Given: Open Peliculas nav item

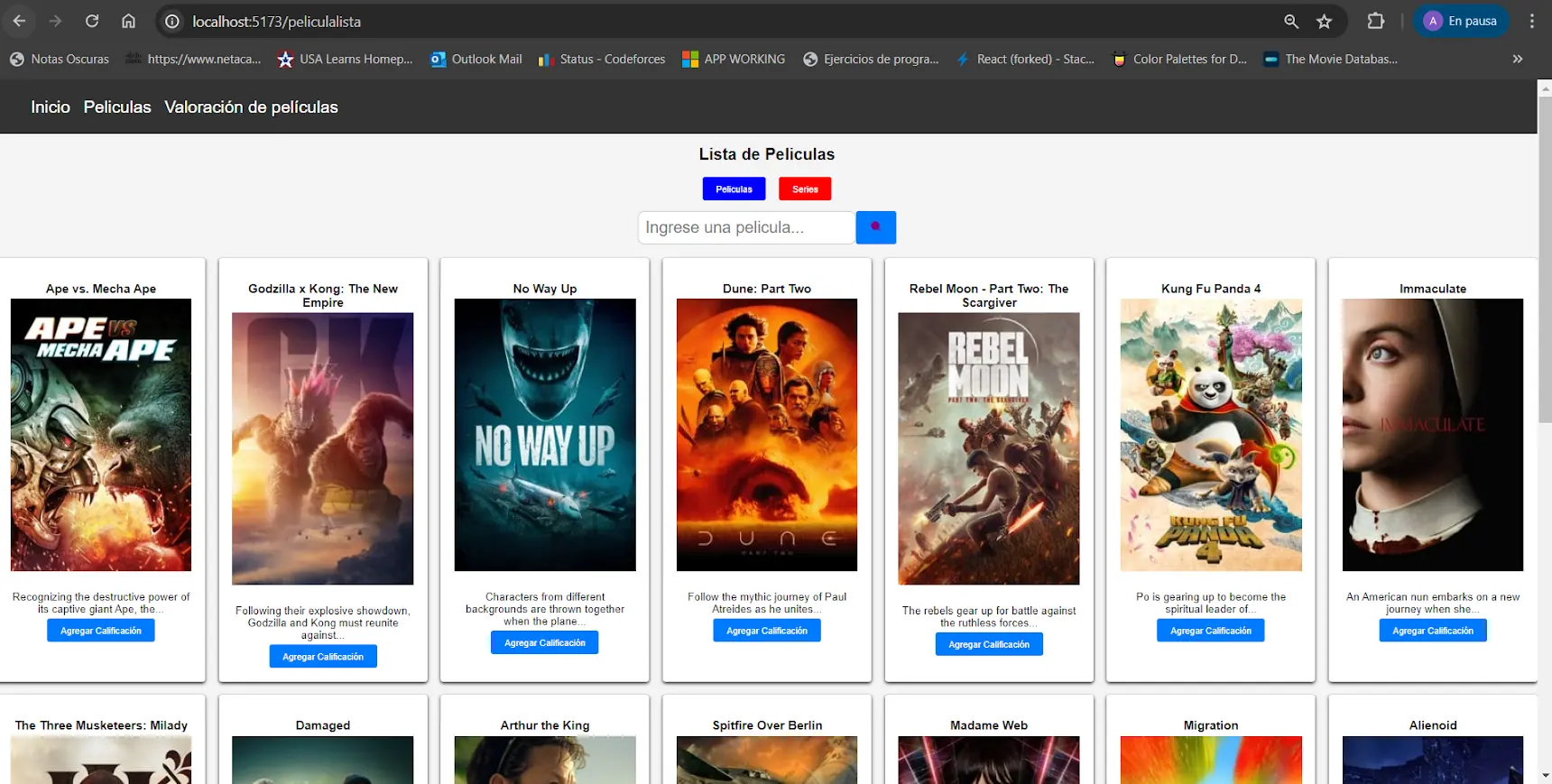Looking at the screenshot, I should tap(117, 107).
